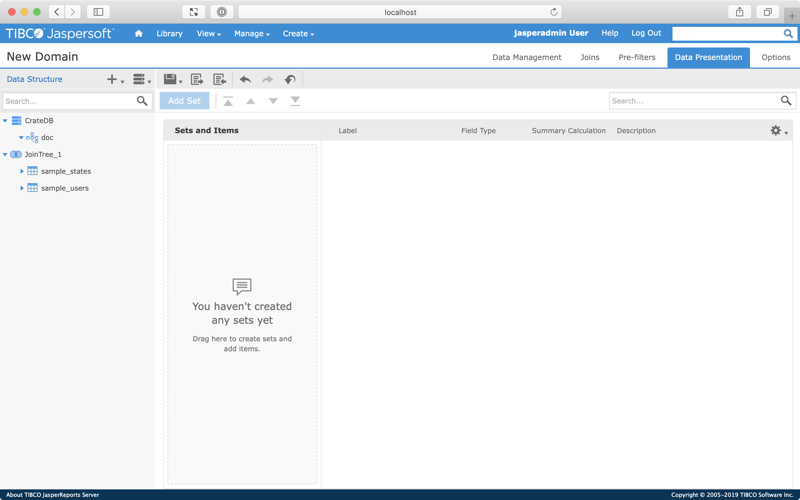The width and height of the screenshot is (800, 500).
Task: Click the Undo All revert icon
Action: point(290,79)
